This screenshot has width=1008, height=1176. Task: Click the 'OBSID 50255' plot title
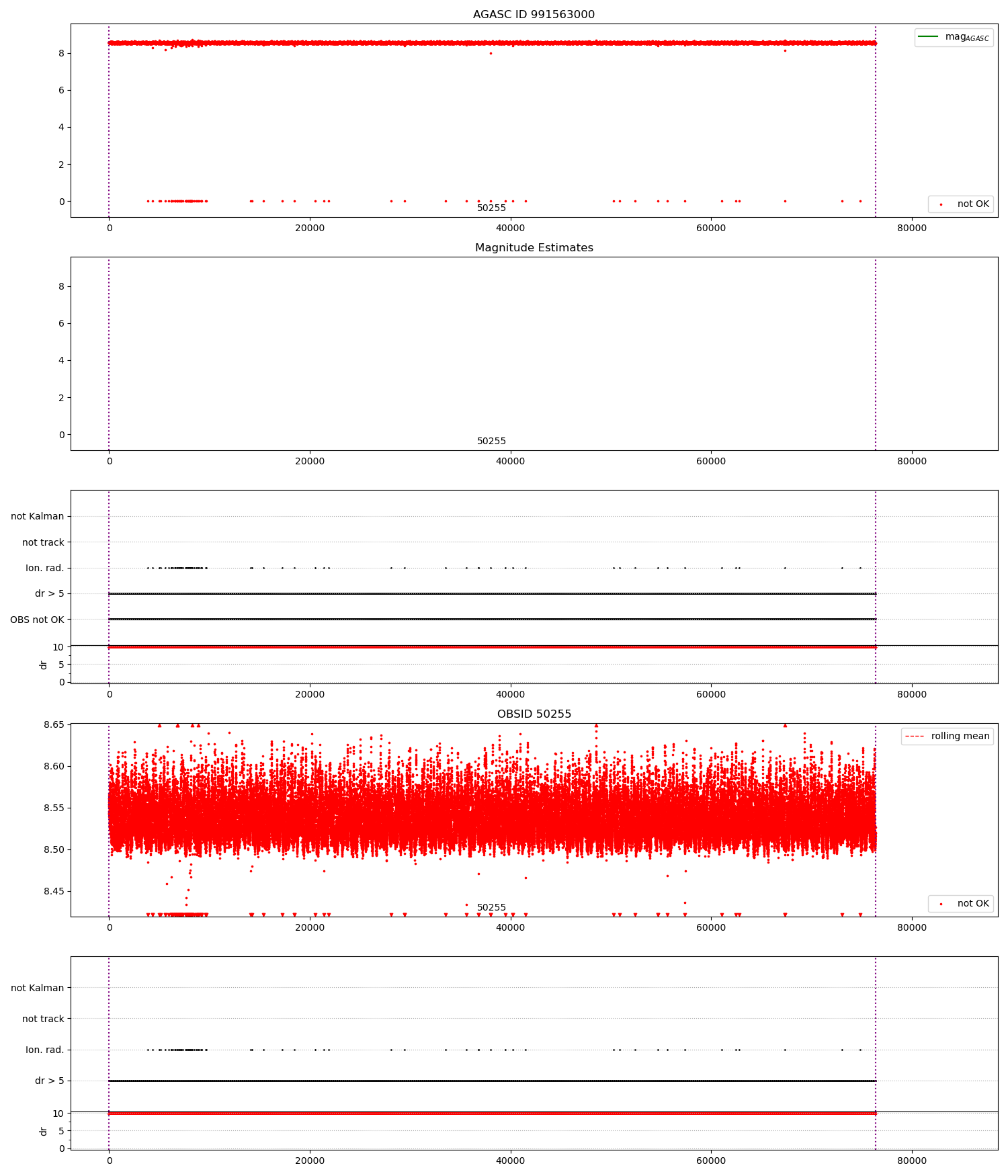coord(534,714)
